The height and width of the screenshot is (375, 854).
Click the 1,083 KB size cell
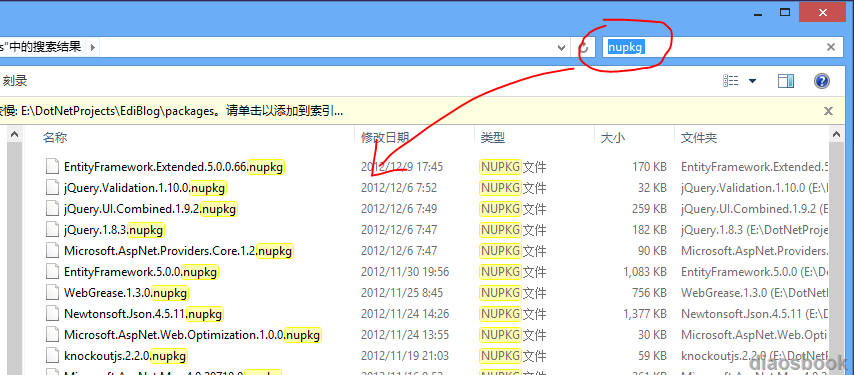pos(645,272)
